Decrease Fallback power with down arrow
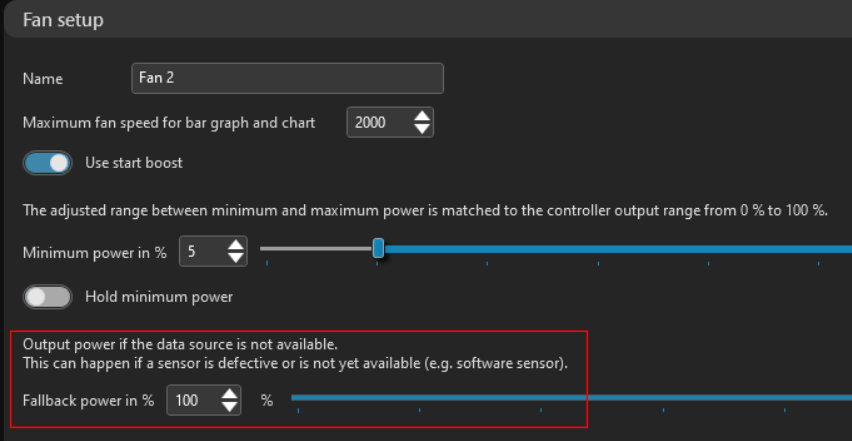The image size is (852, 441). pyautogui.click(x=230, y=407)
